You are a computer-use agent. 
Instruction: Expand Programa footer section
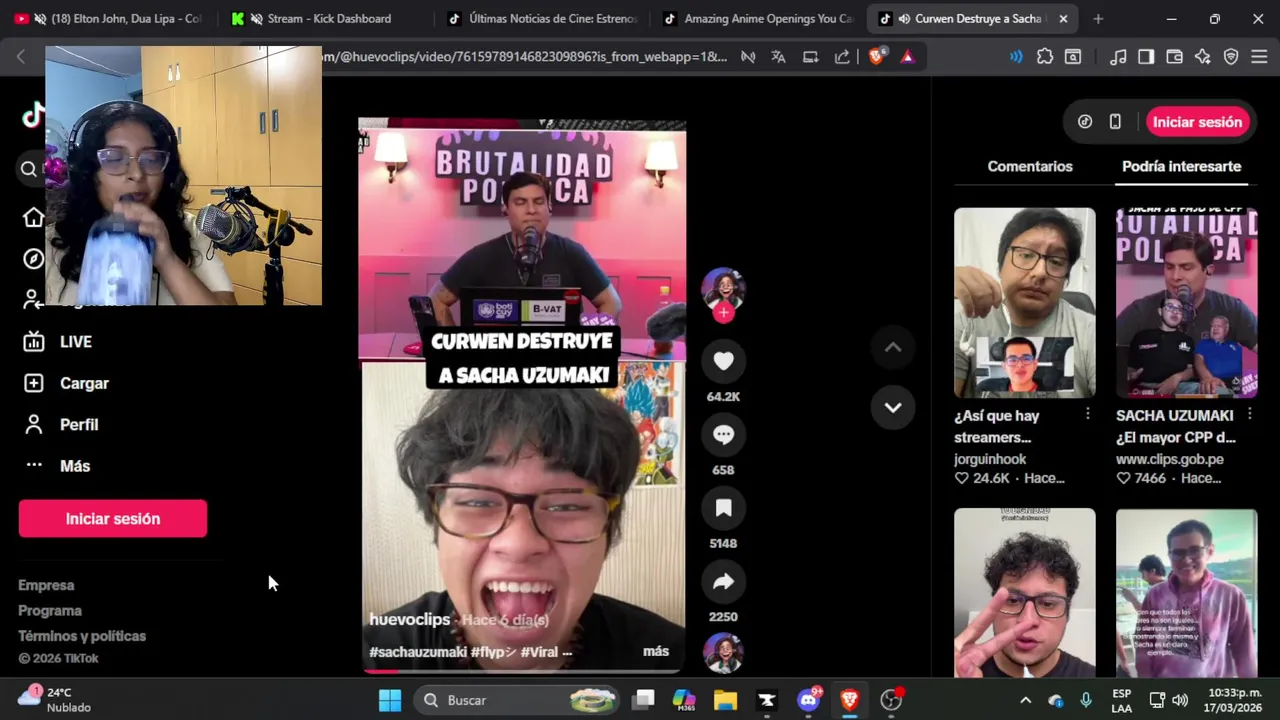pyautogui.click(x=50, y=611)
